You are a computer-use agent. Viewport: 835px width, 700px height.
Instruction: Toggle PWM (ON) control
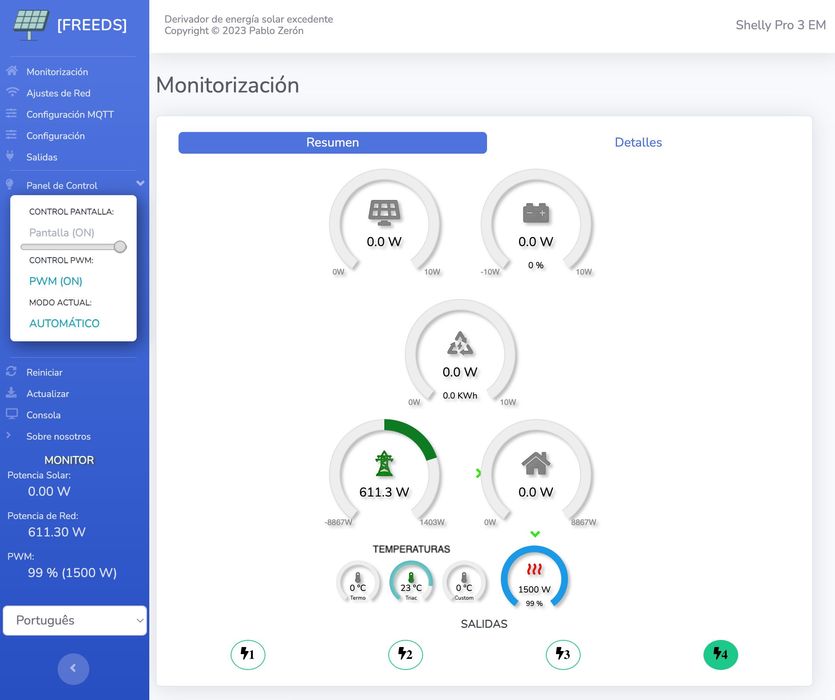(x=55, y=281)
